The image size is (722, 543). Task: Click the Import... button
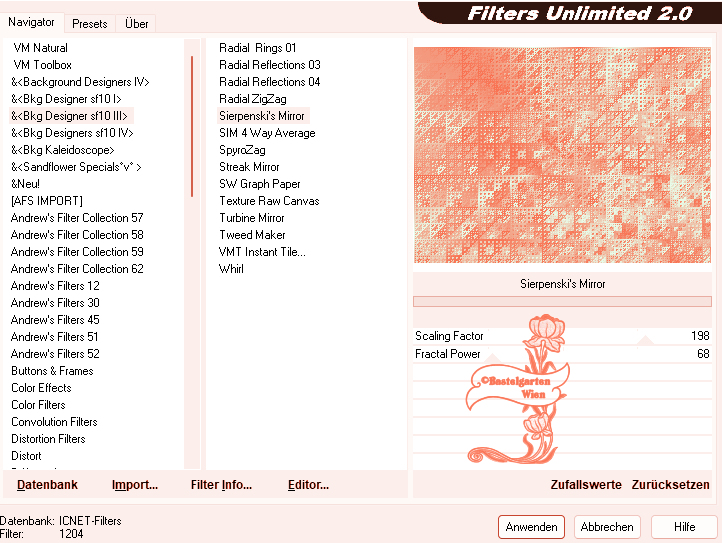(x=135, y=485)
